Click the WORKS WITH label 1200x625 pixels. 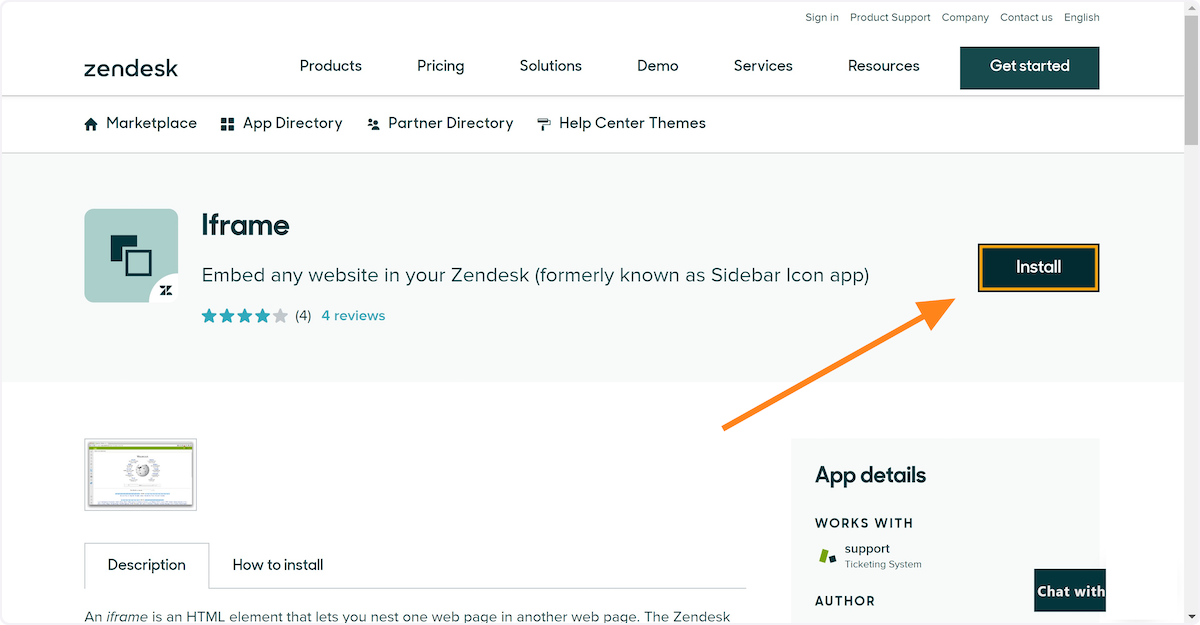click(864, 523)
